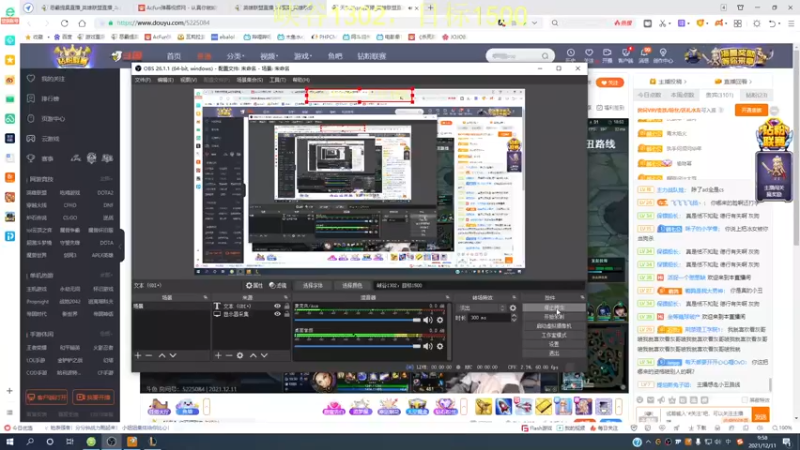
Task: Open microphone audio settings gear
Action: coord(440,320)
